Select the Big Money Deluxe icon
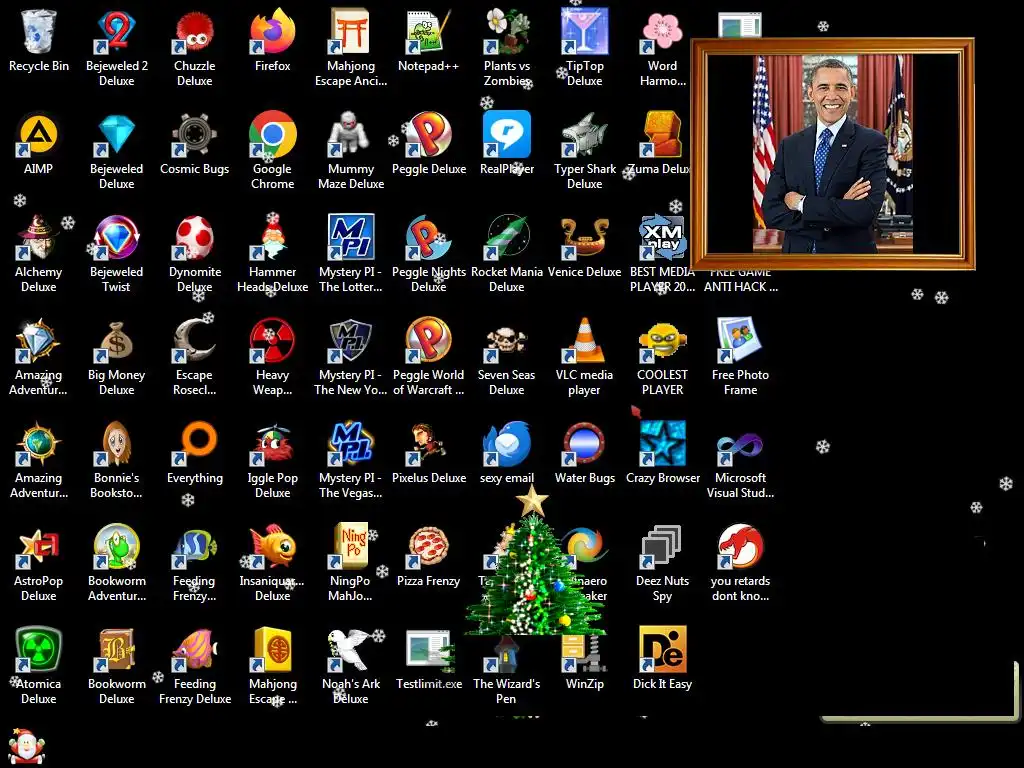 (116, 341)
